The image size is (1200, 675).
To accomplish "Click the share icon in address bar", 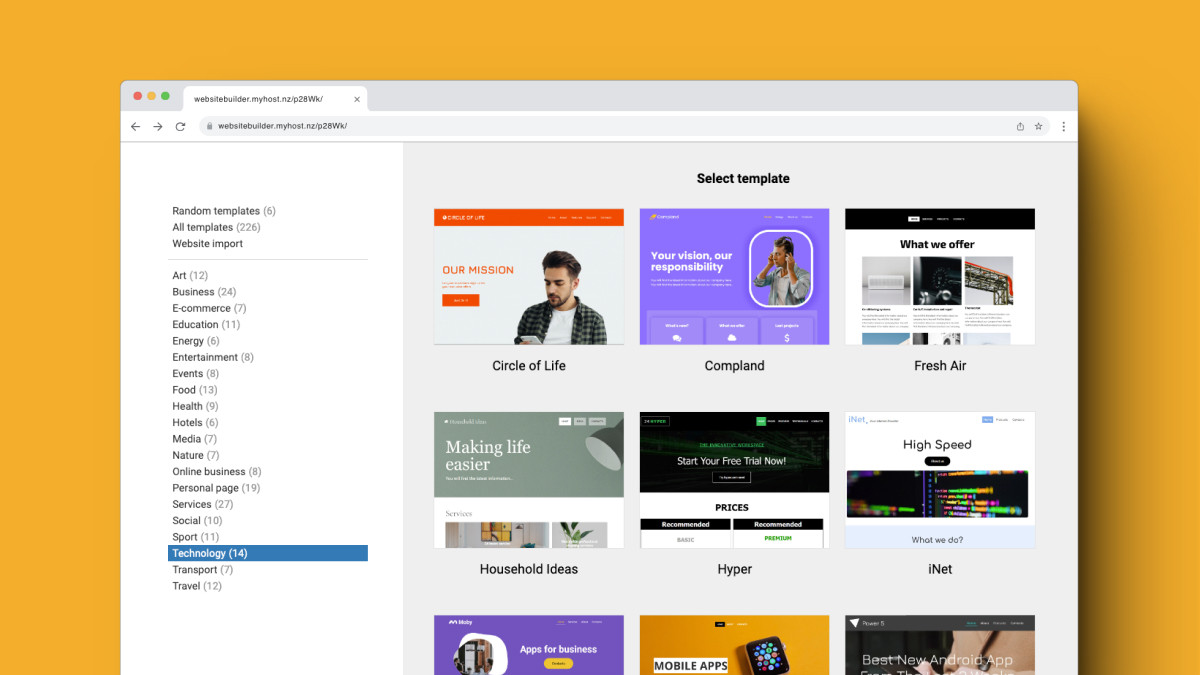I will (1020, 127).
